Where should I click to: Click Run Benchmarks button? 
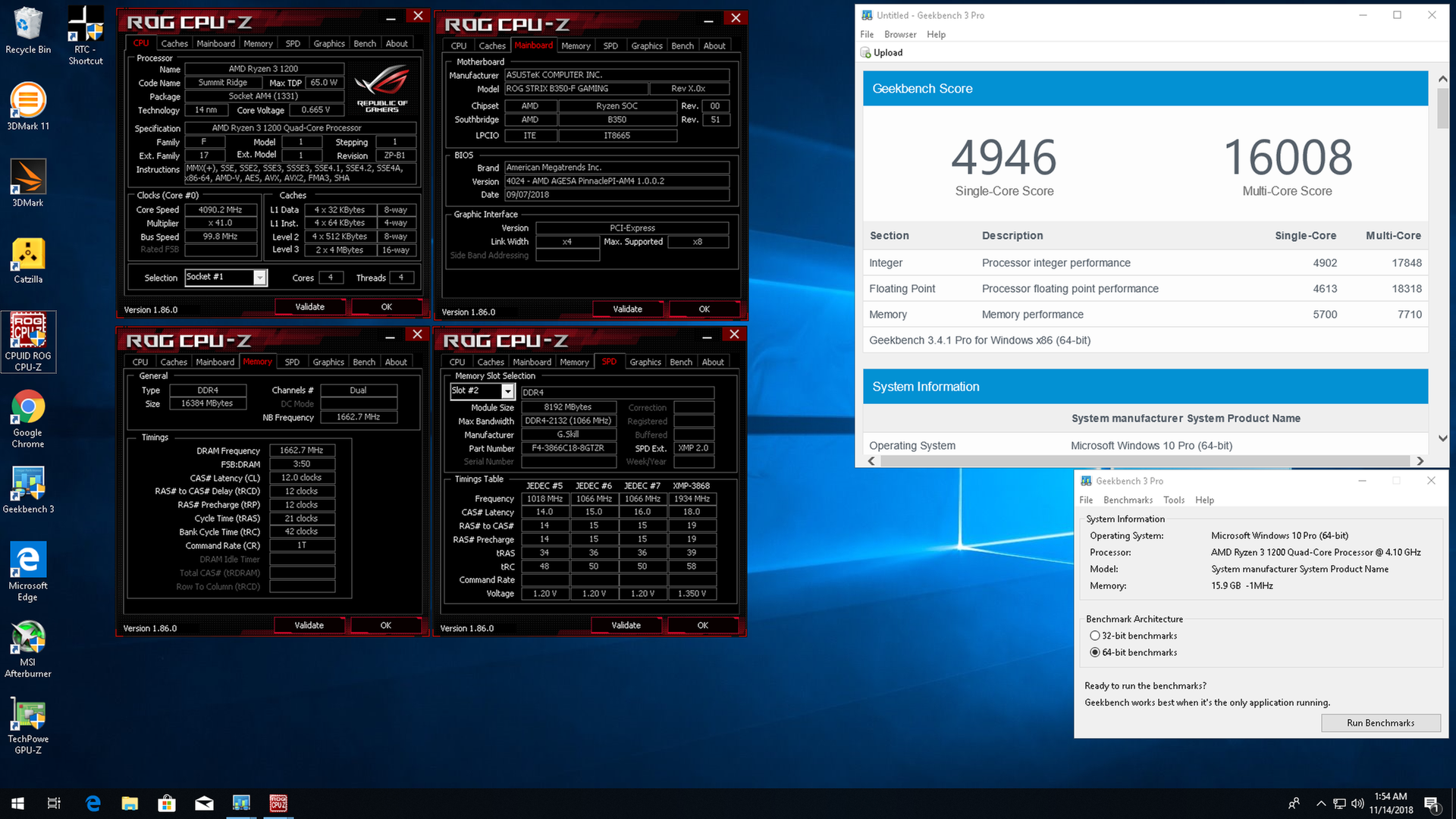tap(1380, 723)
